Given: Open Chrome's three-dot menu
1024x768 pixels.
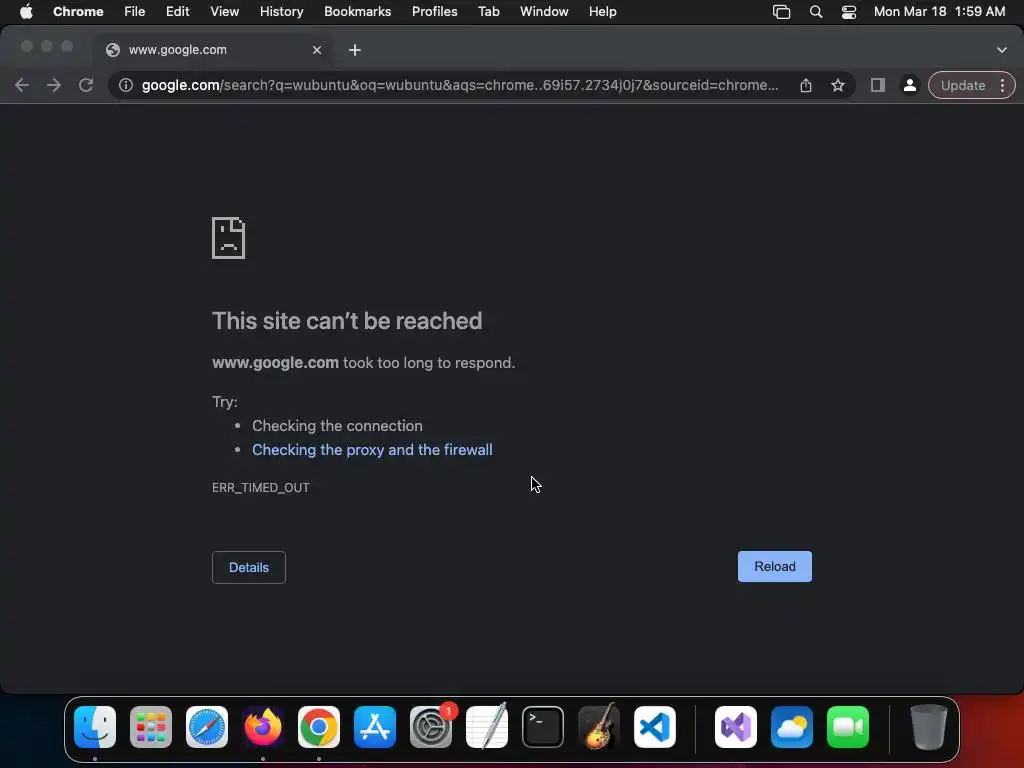Looking at the screenshot, I should 1002,86.
